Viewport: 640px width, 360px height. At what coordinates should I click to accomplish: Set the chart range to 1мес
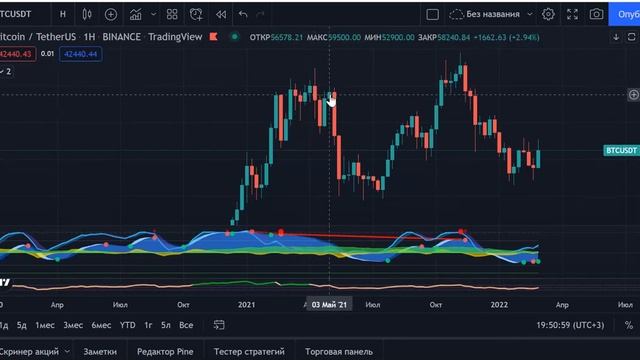pyautogui.click(x=45, y=325)
